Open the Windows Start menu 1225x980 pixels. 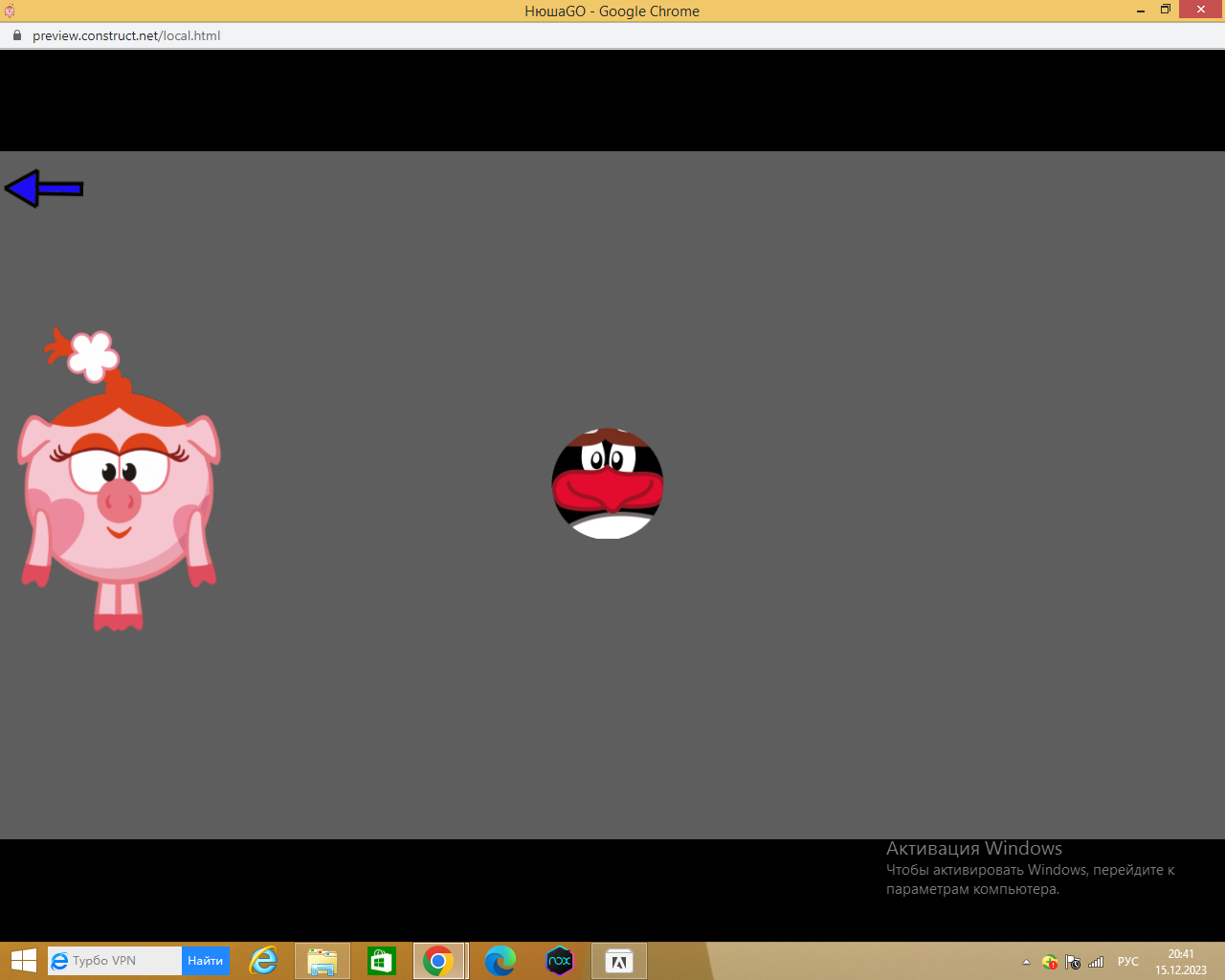pos(23,961)
